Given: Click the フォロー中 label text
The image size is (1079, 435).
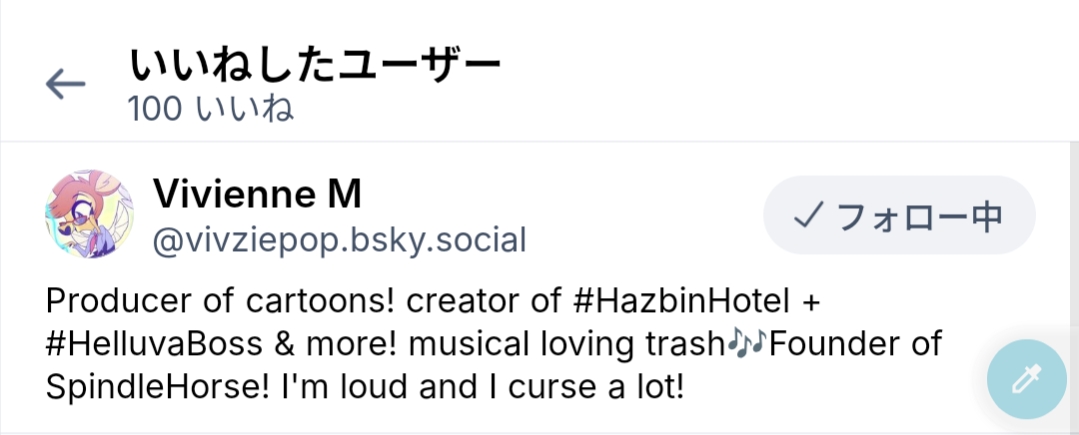Looking at the screenshot, I should click(x=919, y=215).
